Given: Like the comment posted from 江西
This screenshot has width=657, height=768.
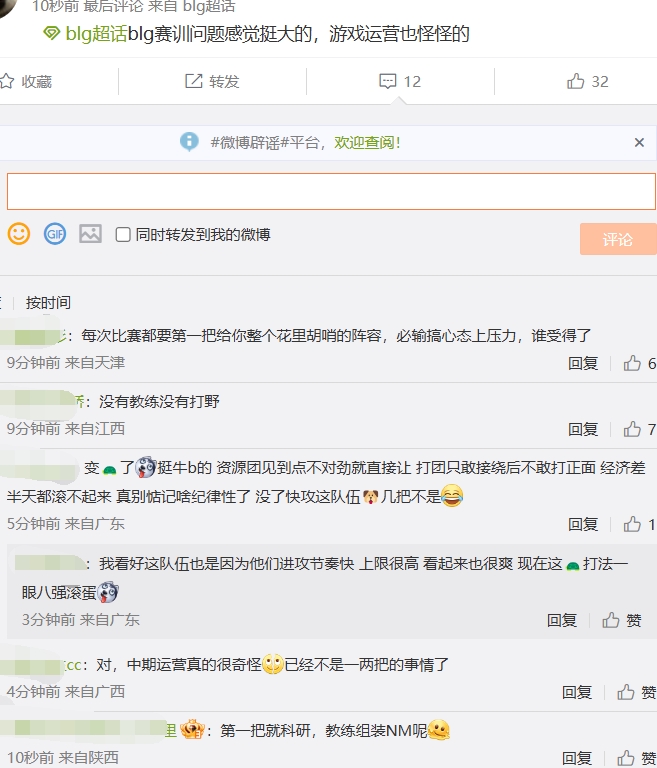Looking at the screenshot, I should 632,429.
